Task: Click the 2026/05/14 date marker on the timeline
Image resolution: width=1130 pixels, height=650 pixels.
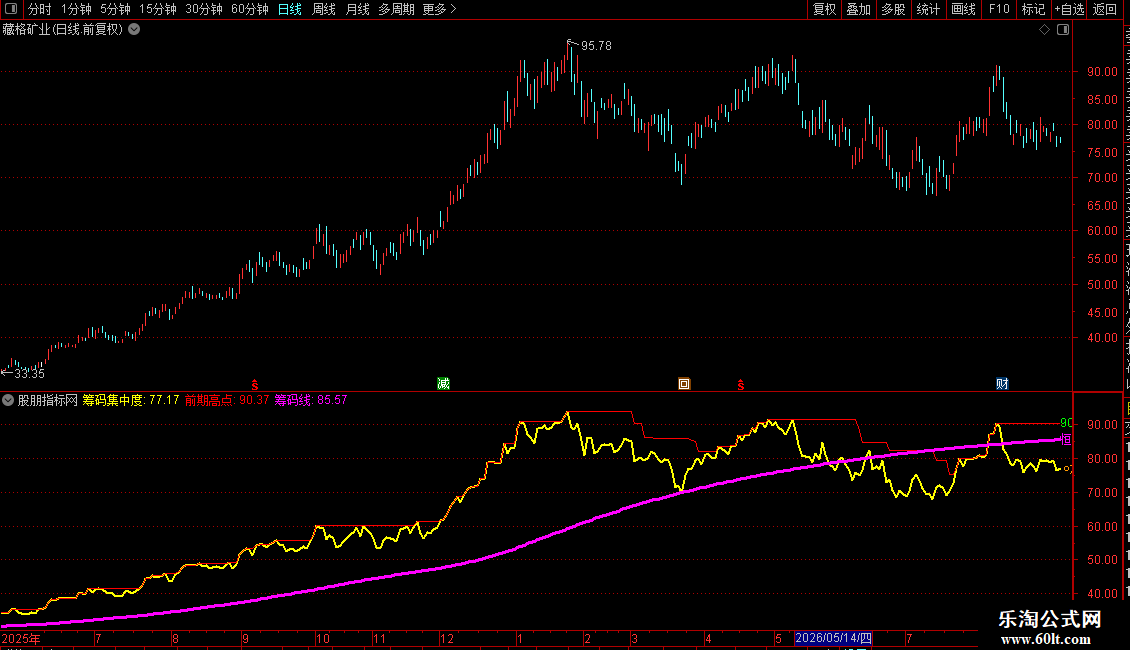Action: click(833, 638)
